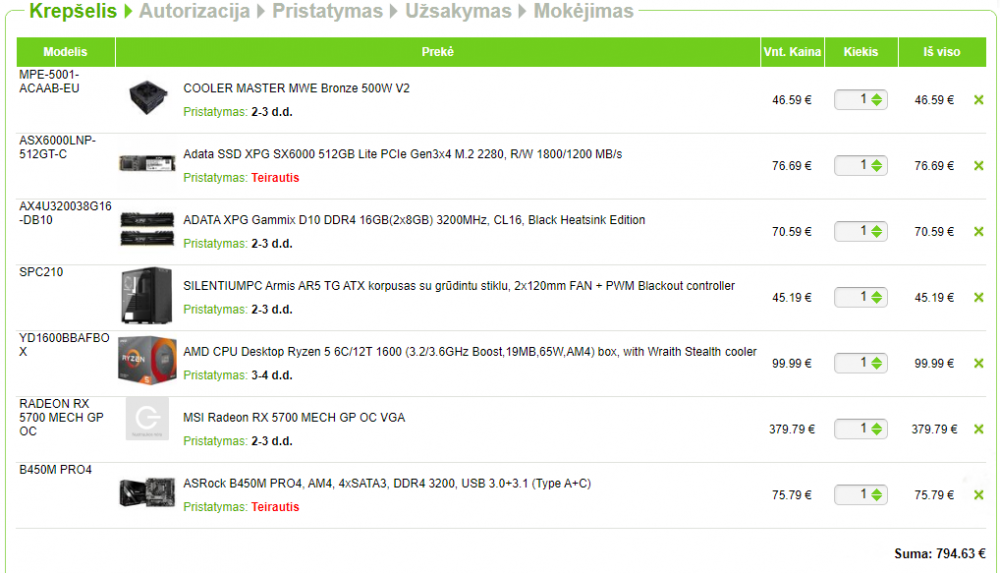Viewport: 1000px width, 573px height.
Task: Open ADATA XPG Gammix D10 DDR4 product link
Action: click(414, 220)
